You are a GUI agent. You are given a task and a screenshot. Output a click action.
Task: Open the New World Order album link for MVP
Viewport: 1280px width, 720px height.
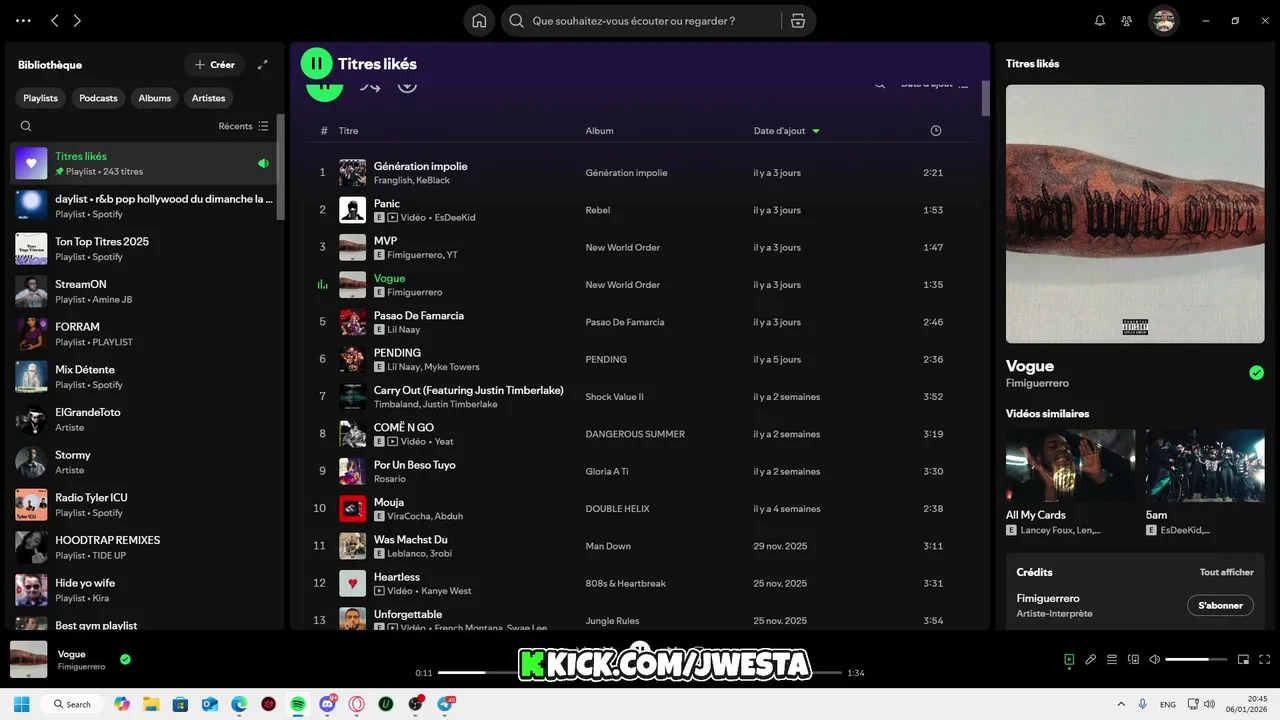click(622, 247)
